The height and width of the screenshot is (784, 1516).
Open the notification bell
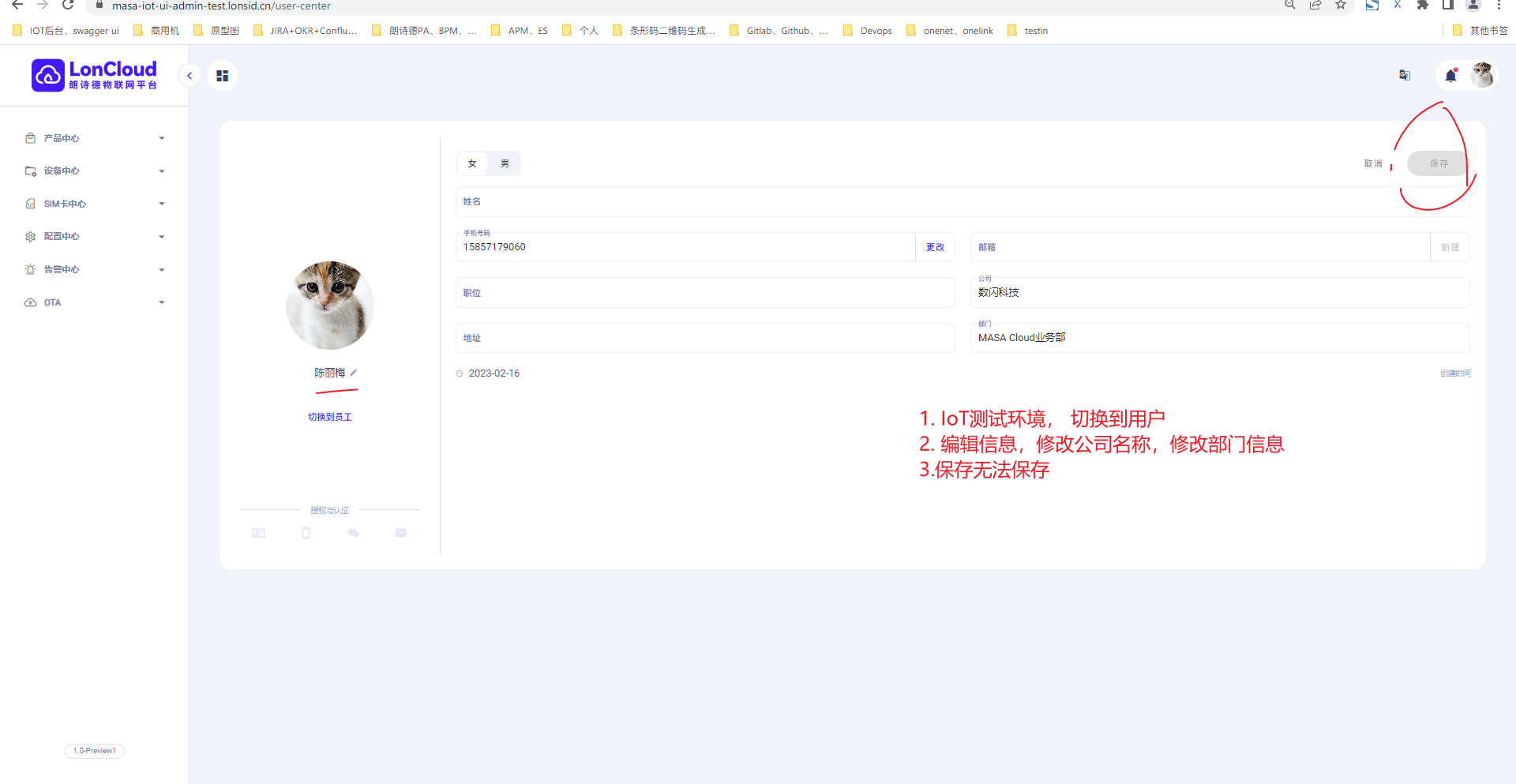[x=1450, y=76]
